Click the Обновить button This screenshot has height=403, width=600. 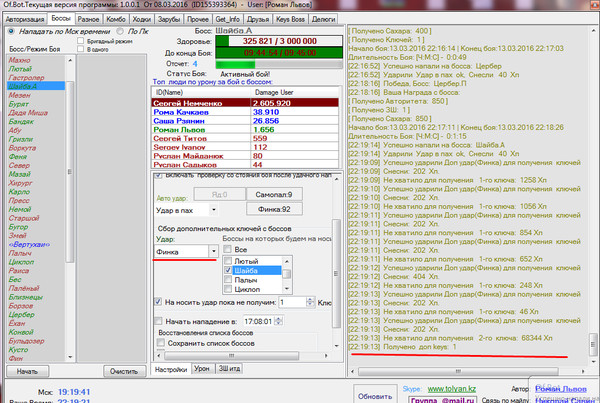[375, 396]
